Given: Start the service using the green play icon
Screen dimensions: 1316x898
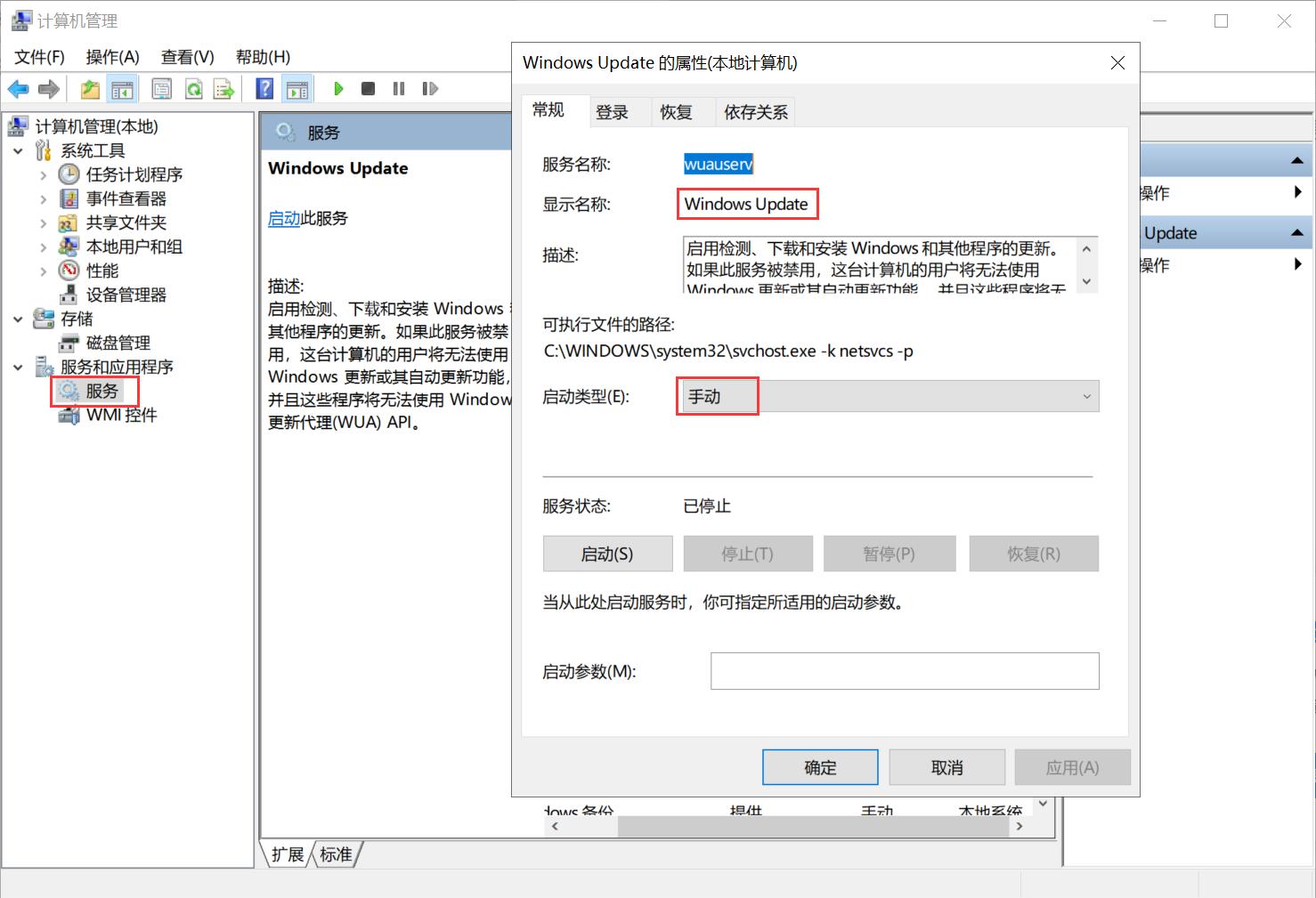Looking at the screenshot, I should click(x=339, y=88).
